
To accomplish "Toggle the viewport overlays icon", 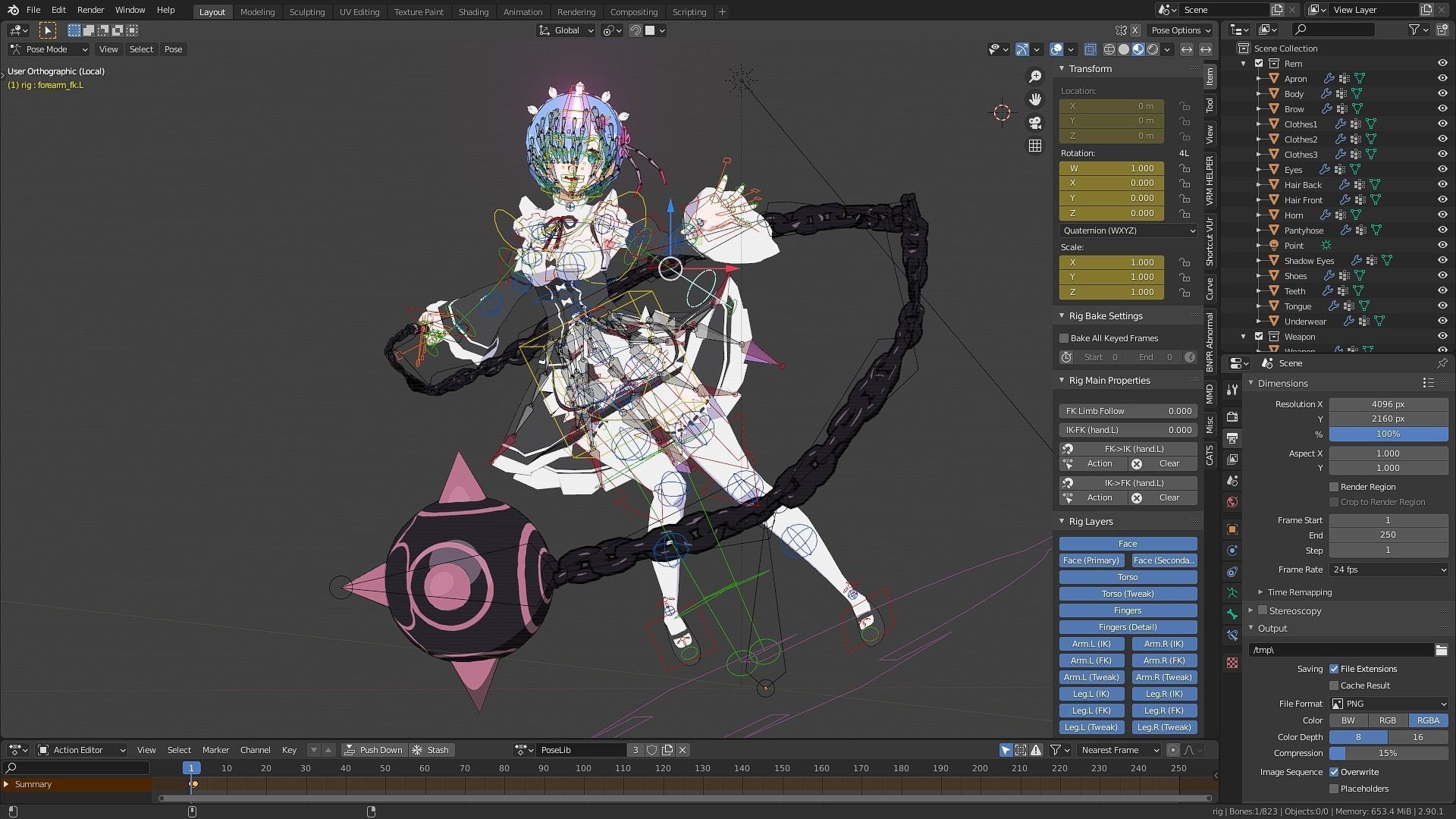I will (1056, 49).
